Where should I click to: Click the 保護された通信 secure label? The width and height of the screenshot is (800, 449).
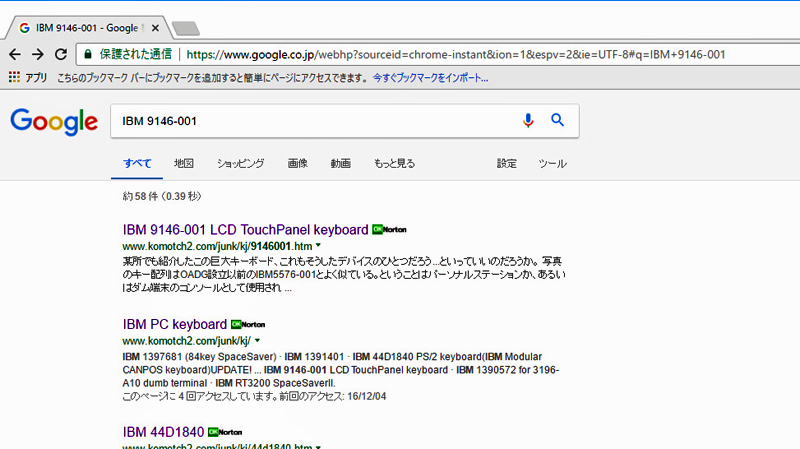point(136,54)
